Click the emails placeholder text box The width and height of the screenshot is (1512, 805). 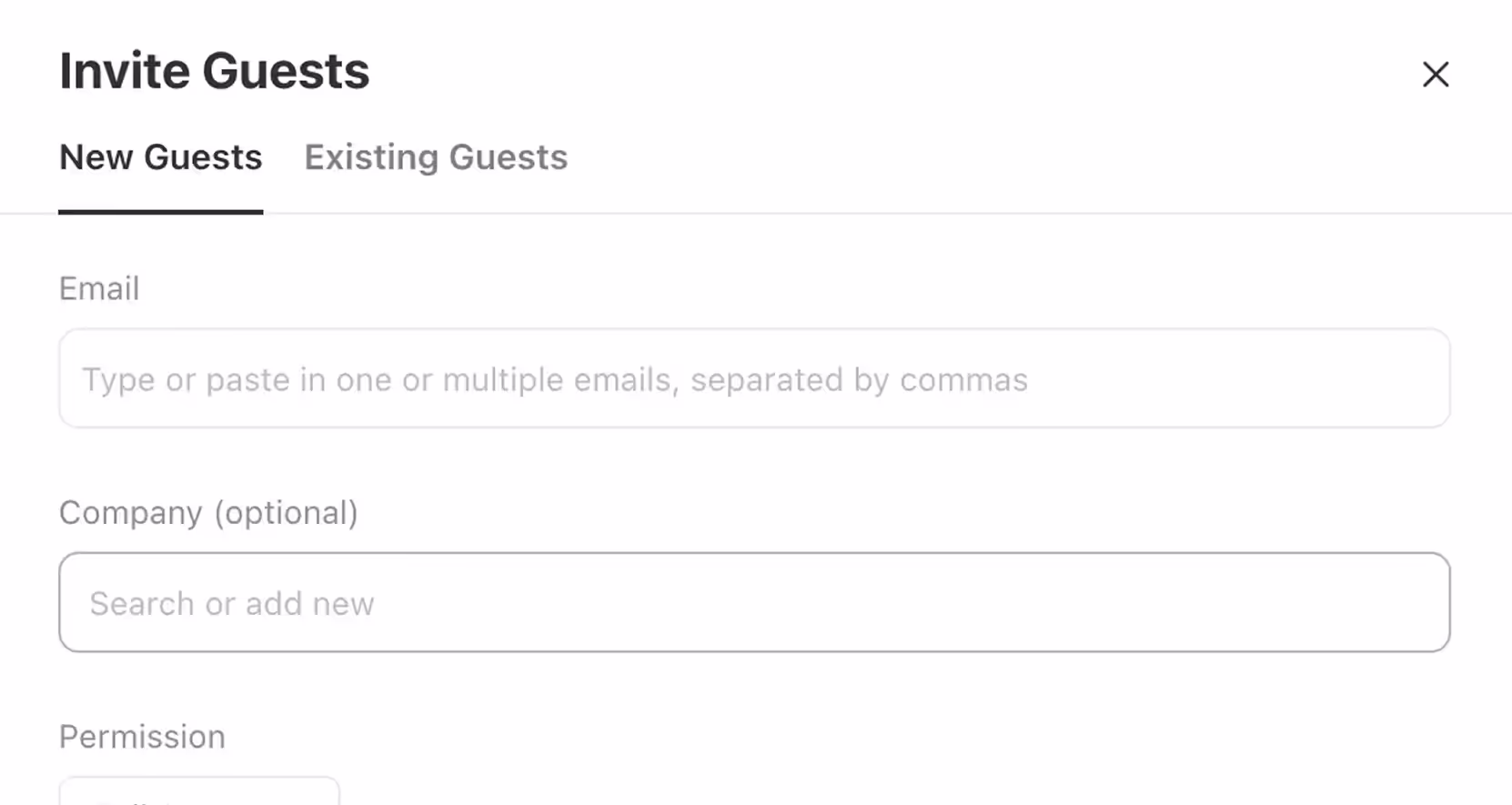754,378
